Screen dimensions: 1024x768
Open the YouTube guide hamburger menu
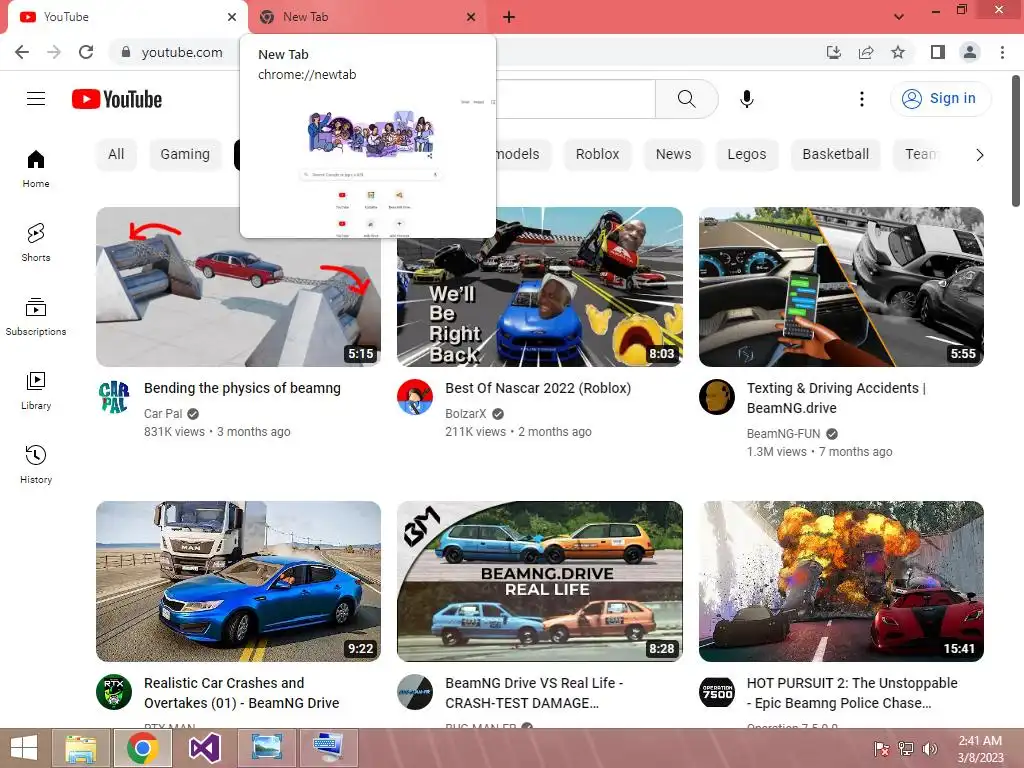coord(36,99)
